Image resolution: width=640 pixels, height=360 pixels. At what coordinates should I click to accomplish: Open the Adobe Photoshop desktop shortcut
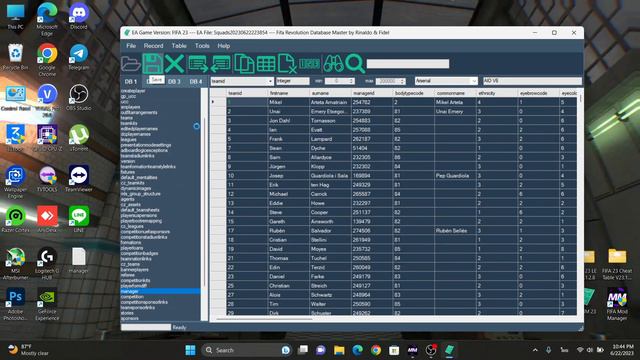tap(16, 304)
